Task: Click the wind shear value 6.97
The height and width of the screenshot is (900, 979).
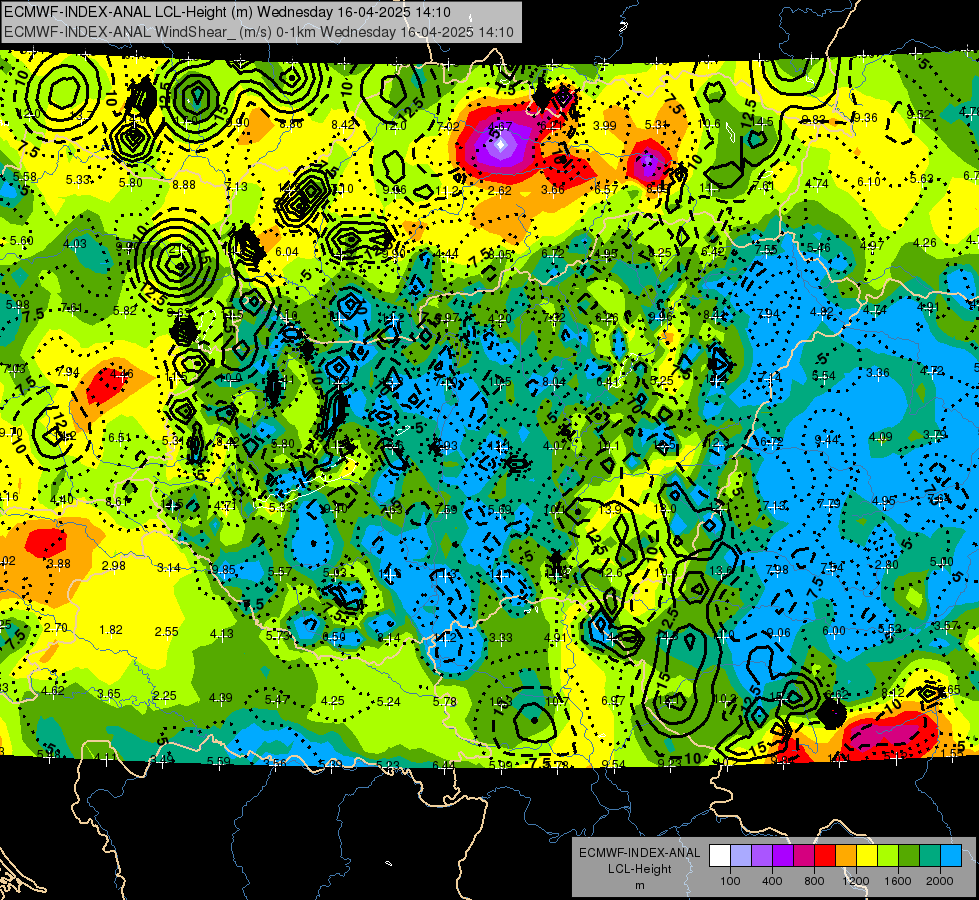Action: click(x=613, y=701)
